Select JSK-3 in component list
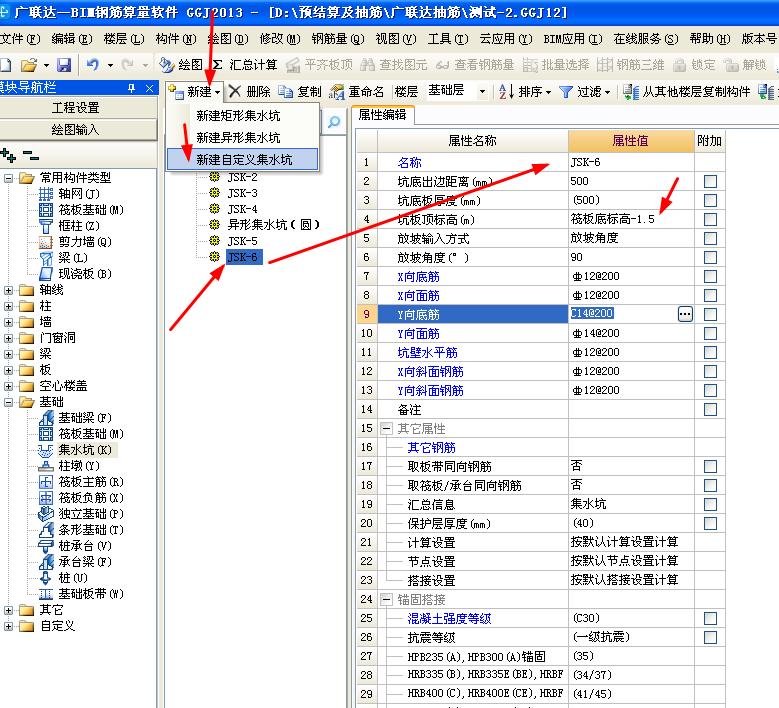779x708 pixels. click(x=242, y=193)
